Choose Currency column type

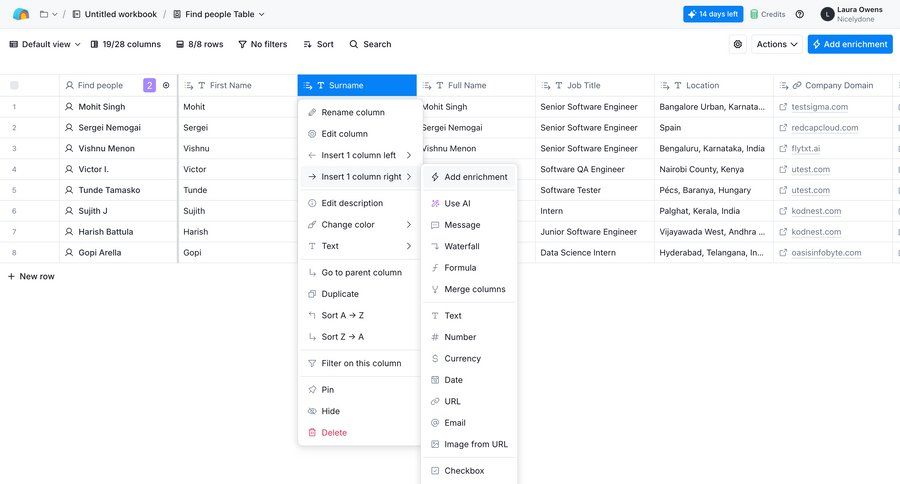[x=468, y=358]
